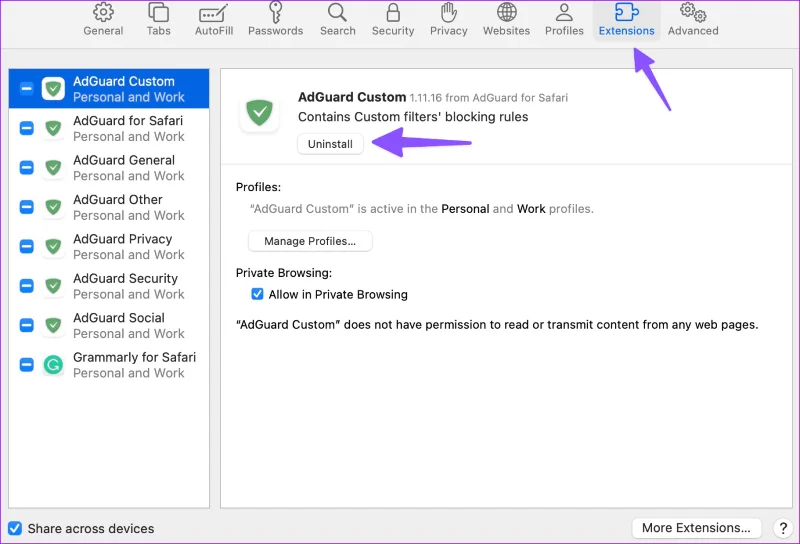800x544 pixels.
Task: Toggle the AdGuard Privacy extension checkbox
Action: point(27,246)
